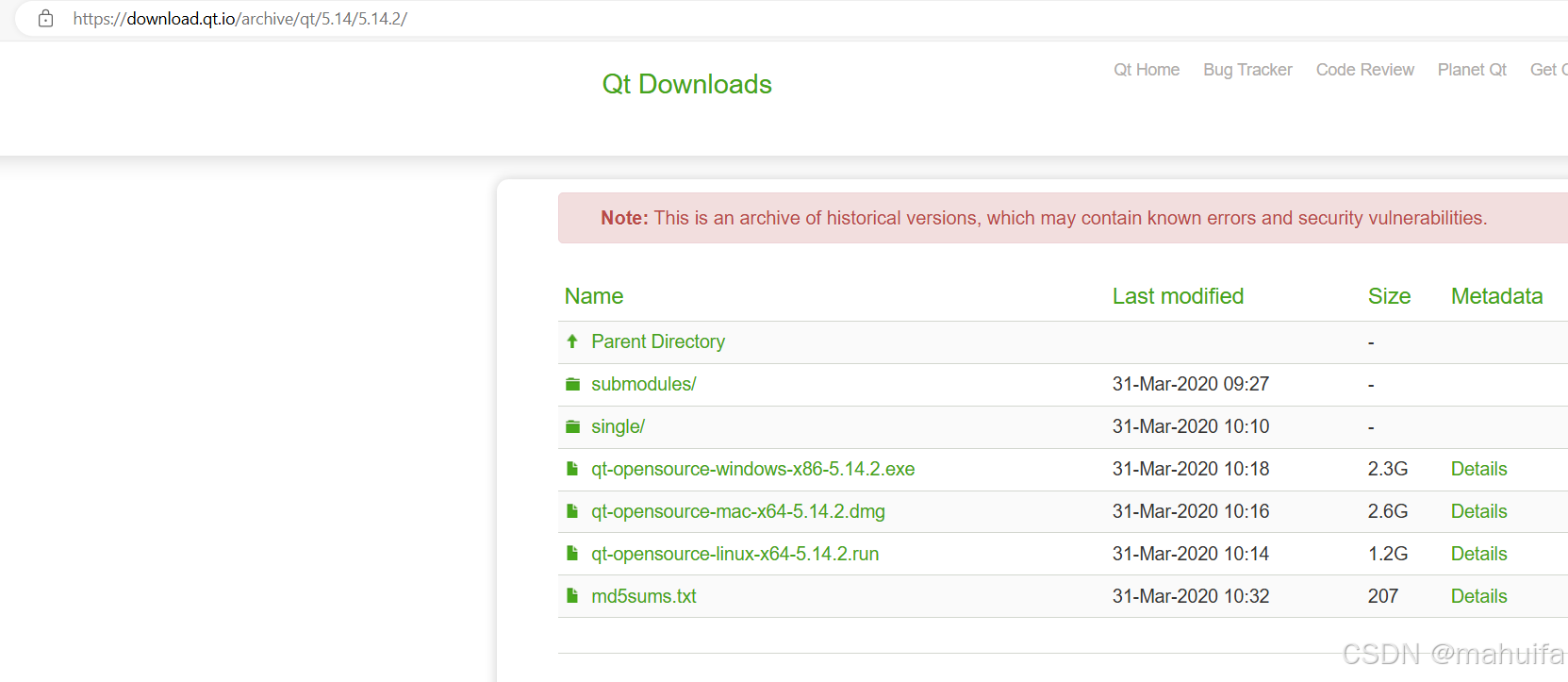
Task: Sort by Last modified column header
Action: coord(1178,296)
